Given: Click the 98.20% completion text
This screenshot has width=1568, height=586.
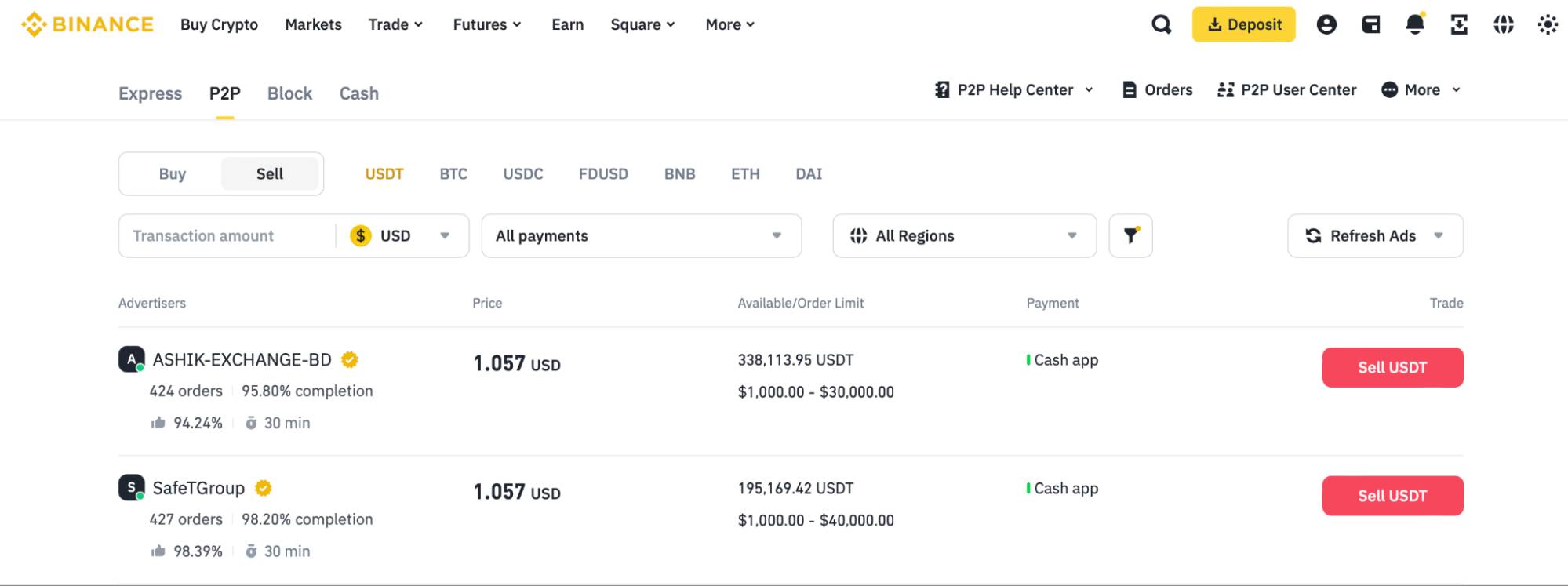Looking at the screenshot, I should [x=307, y=519].
